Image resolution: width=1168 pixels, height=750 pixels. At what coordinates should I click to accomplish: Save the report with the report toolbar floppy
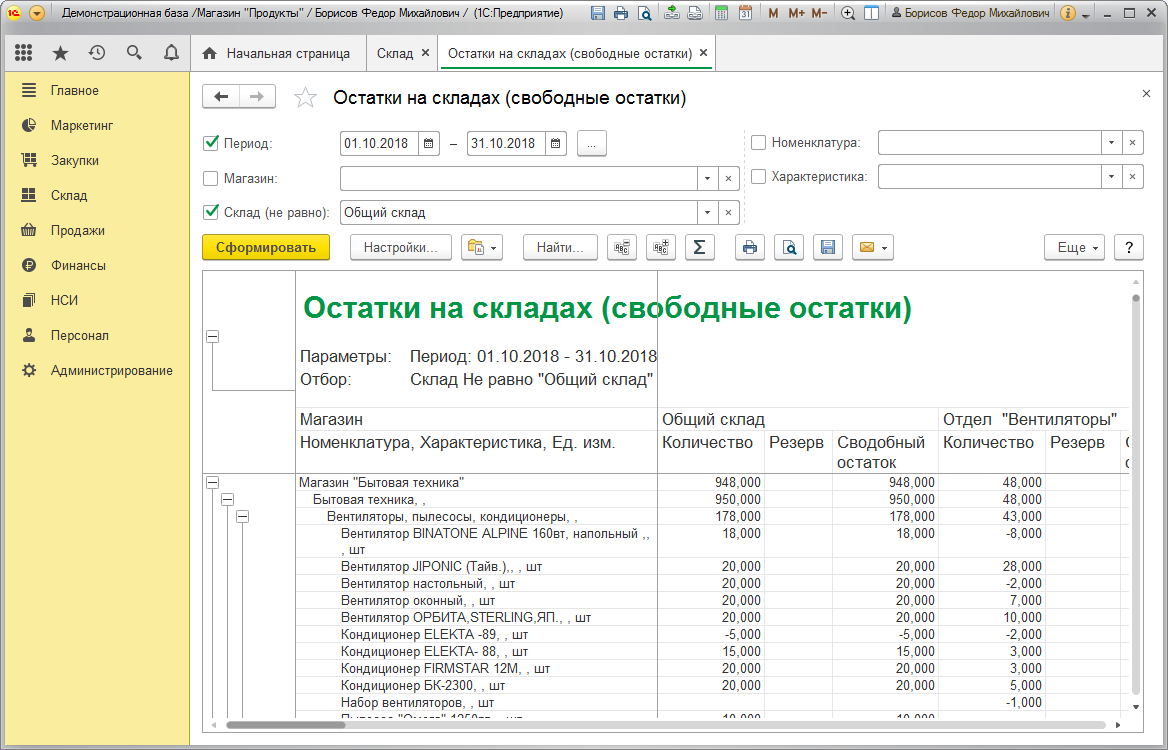(827, 247)
